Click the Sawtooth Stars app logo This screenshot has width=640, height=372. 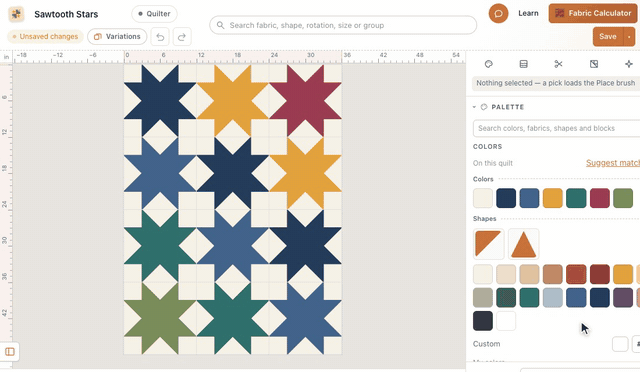click(x=16, y=14)
